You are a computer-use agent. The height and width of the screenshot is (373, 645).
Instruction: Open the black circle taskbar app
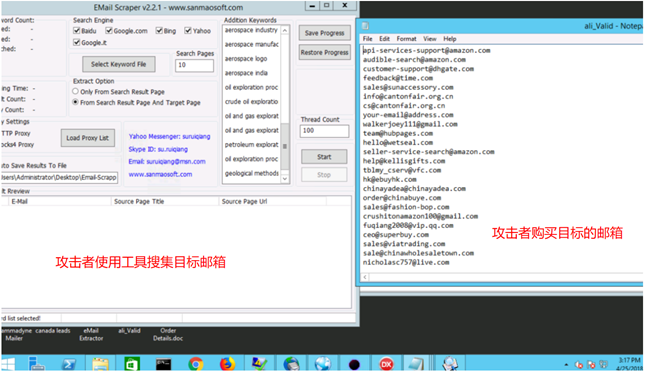(354, 364)
